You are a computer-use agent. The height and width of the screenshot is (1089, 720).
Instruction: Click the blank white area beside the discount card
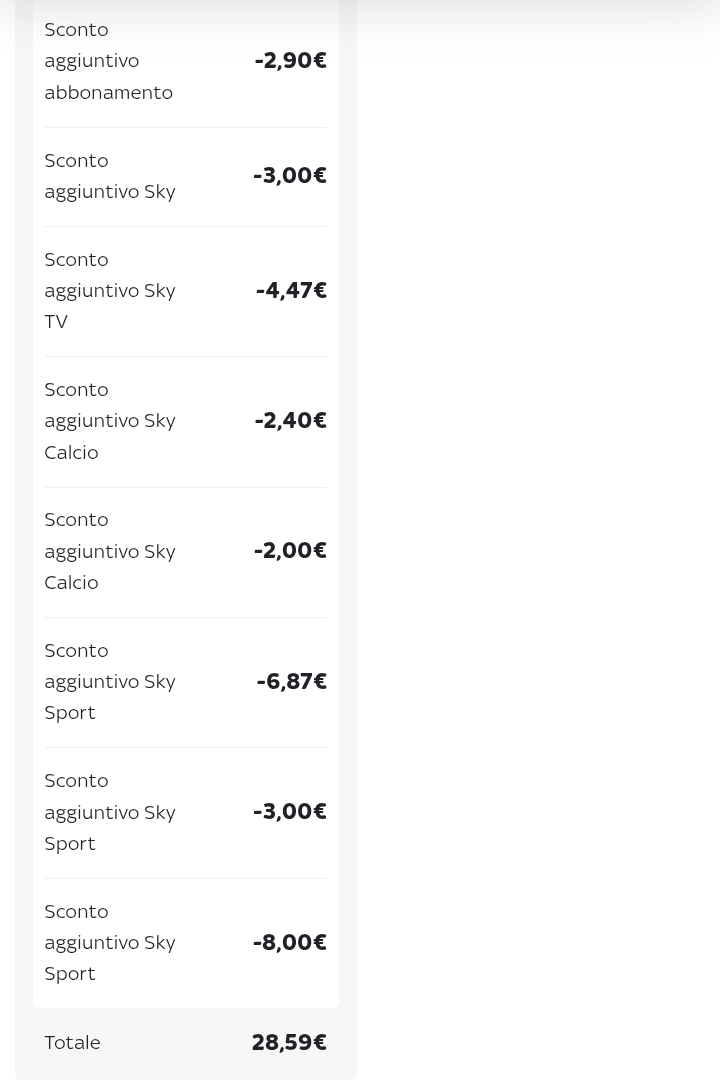(x=540, y=500)
